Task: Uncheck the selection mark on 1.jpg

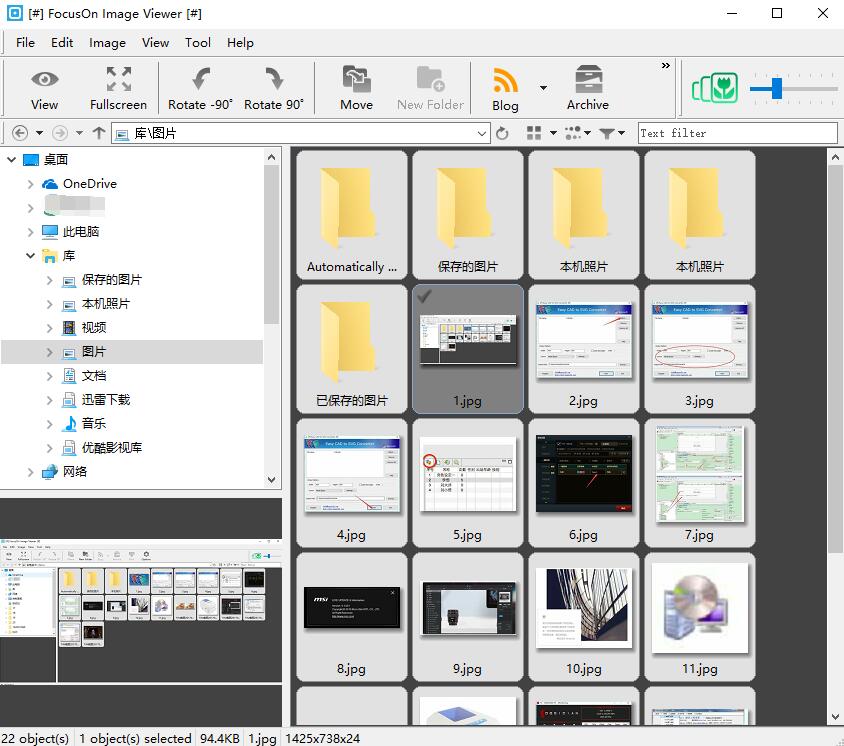Action: [426, 297]
